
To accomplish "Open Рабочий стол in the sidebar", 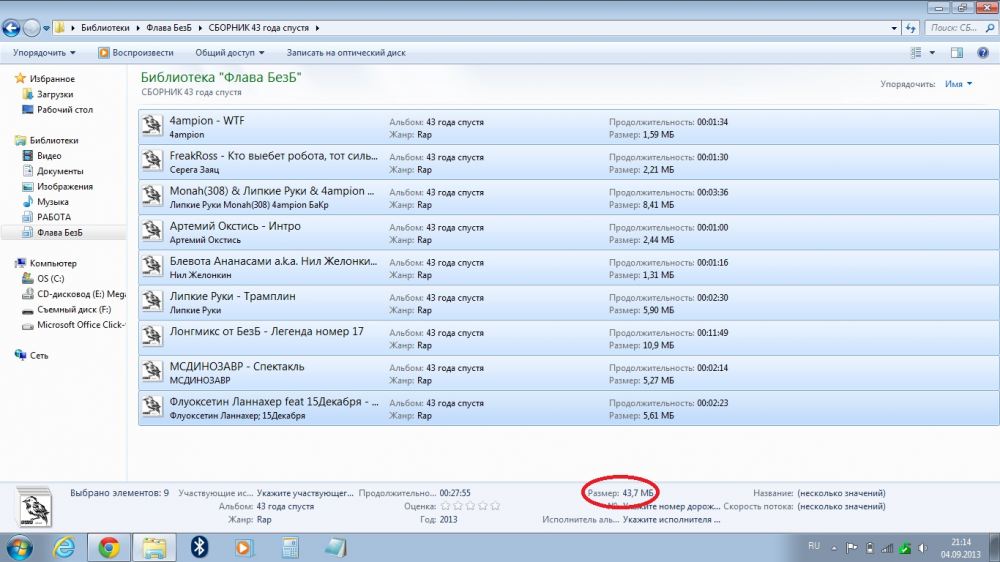I will tap(57, 110).
